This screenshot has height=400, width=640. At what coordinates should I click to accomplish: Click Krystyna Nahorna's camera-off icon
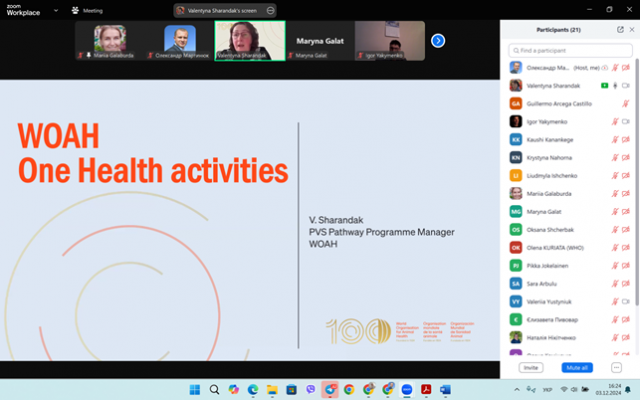pyautogui.click(x=625, y=158)
